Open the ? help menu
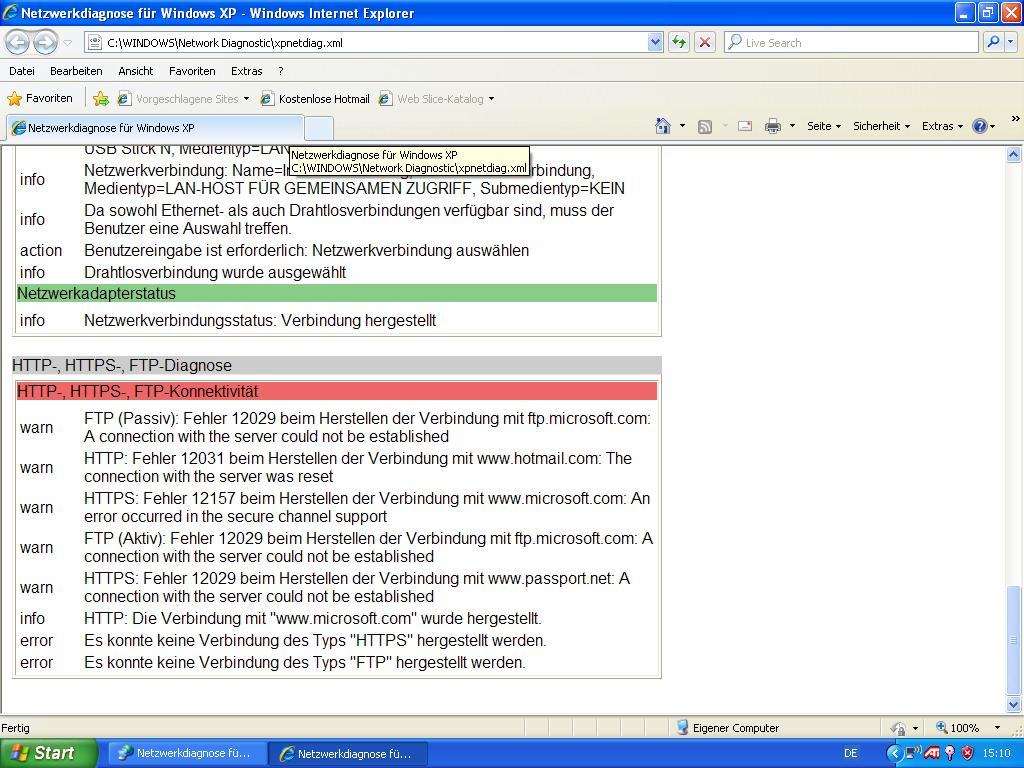Image resolution: width=1024 pixels, height=768 pixels. [x=281, y=71]
